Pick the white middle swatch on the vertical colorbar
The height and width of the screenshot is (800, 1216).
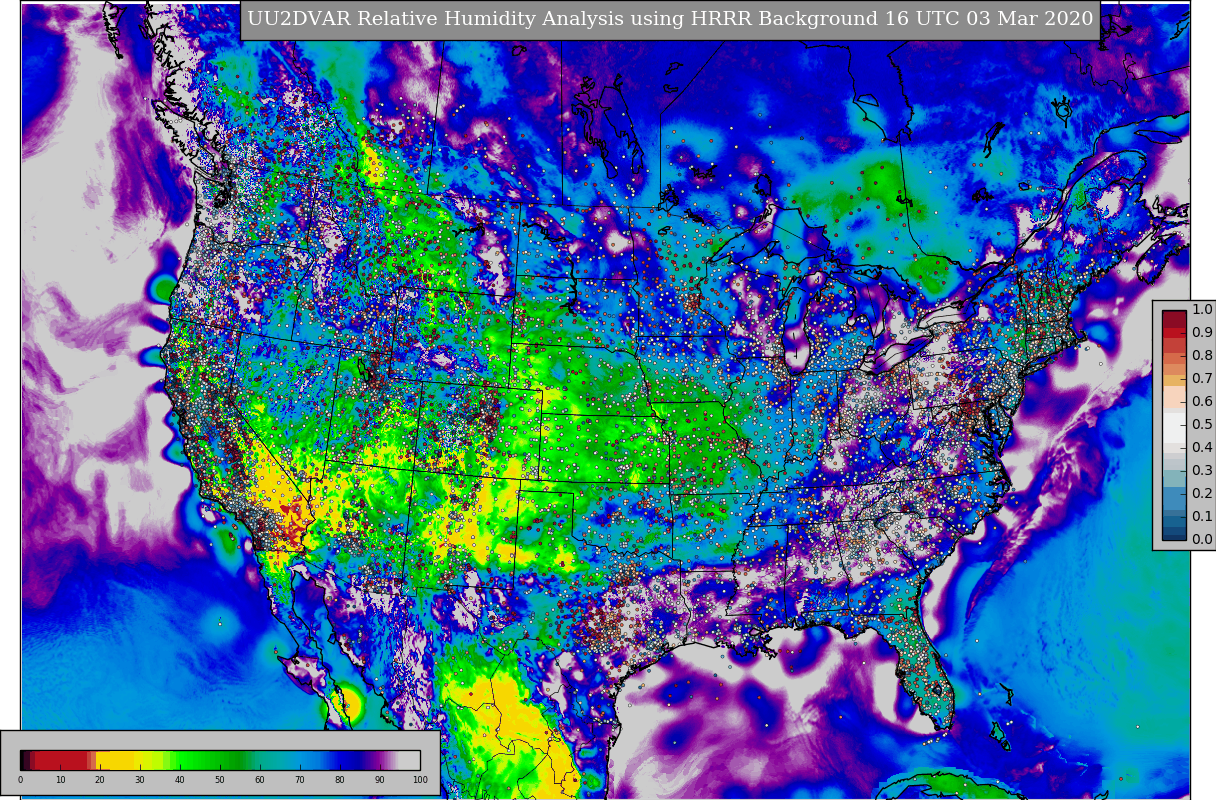tap(1174, 427)
